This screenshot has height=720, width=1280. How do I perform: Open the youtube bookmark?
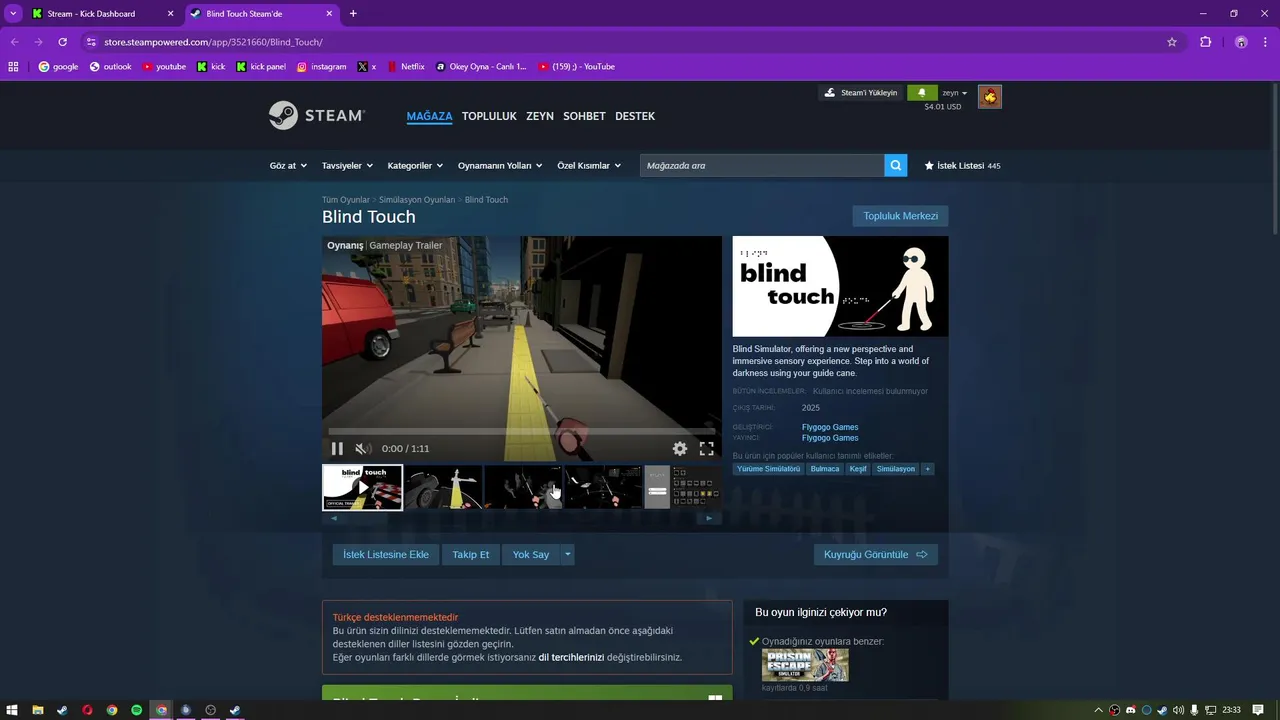tap(164, 67)
